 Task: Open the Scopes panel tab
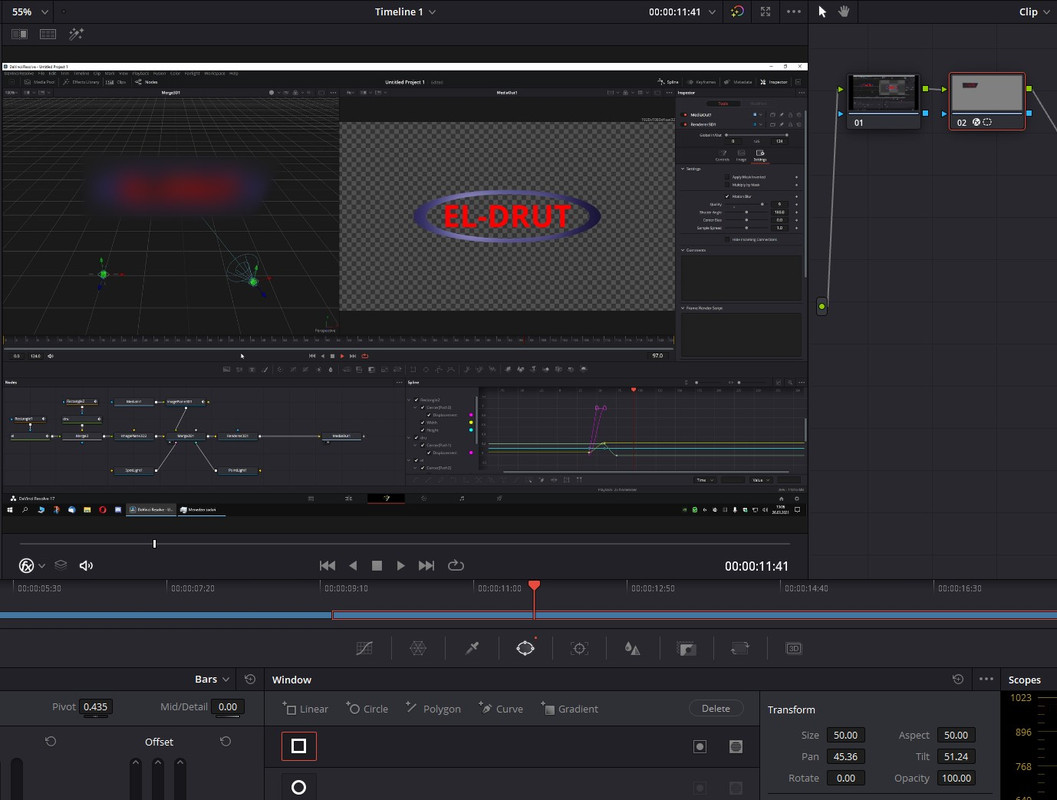[x=1024, y=680]
